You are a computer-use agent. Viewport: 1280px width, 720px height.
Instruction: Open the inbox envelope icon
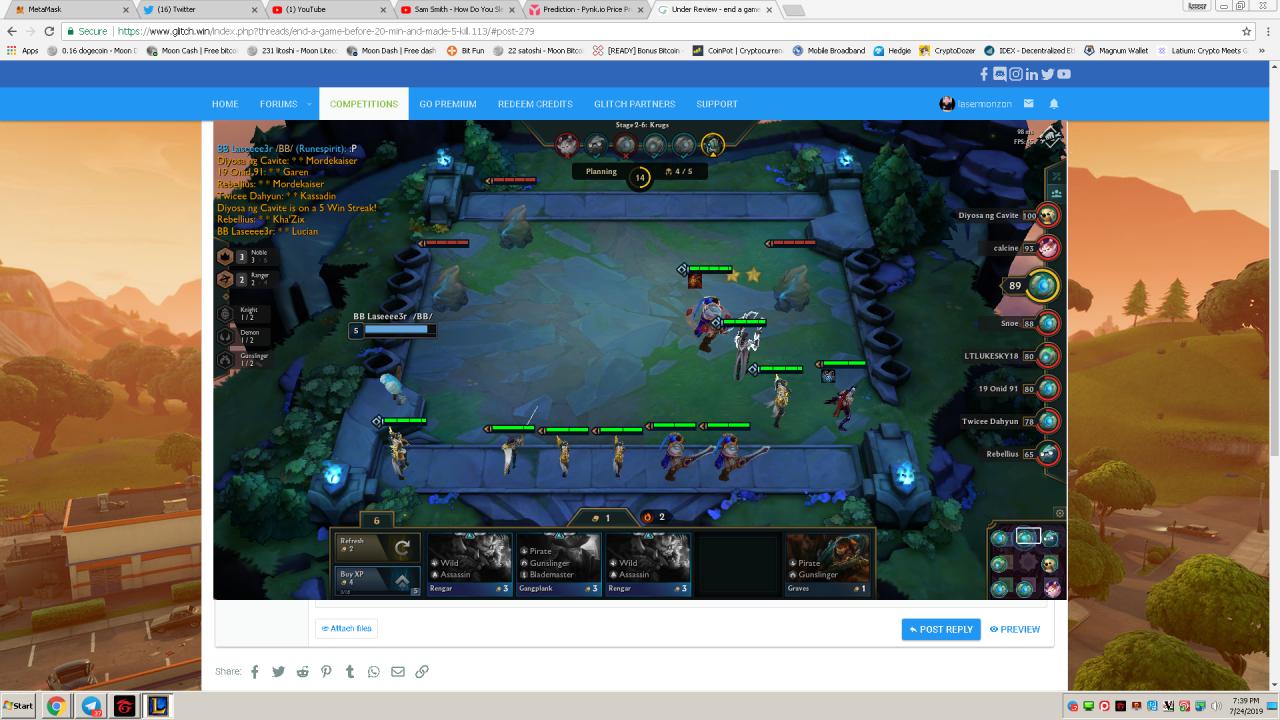tap(1028, 104)
